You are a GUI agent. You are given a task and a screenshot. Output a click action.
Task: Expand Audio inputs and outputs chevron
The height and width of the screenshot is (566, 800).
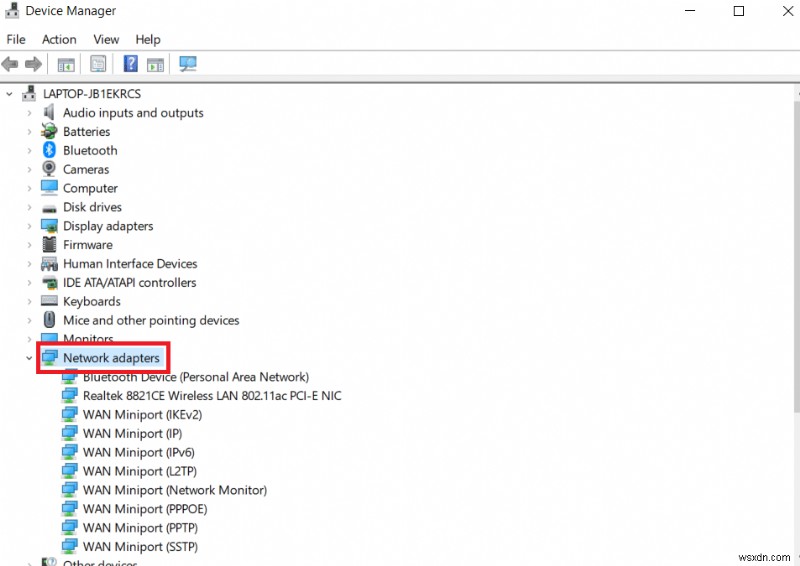(x=29, y=113)
